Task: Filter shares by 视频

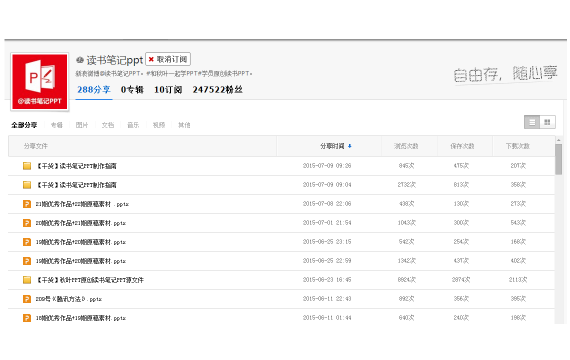Action: 159,125
